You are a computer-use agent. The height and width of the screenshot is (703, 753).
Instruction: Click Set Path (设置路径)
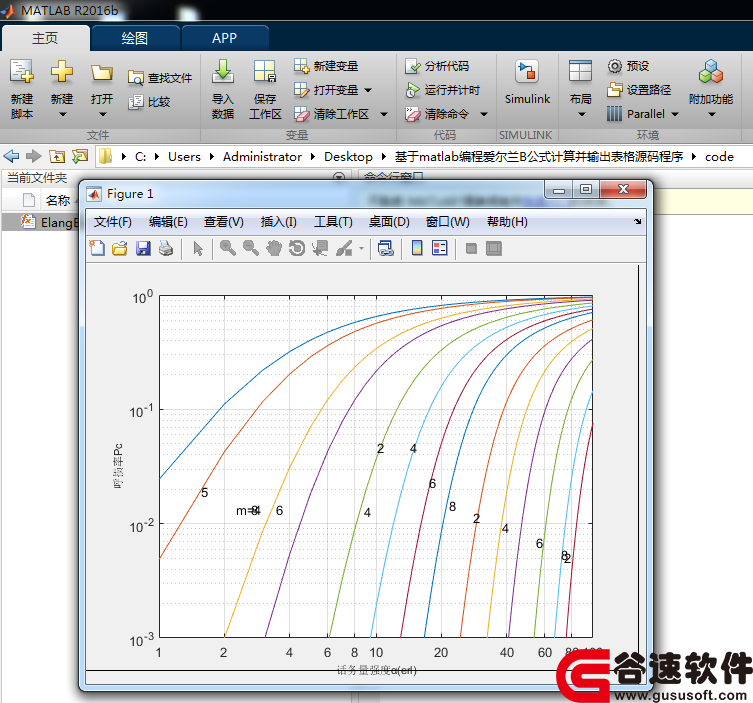click(639, 90)
